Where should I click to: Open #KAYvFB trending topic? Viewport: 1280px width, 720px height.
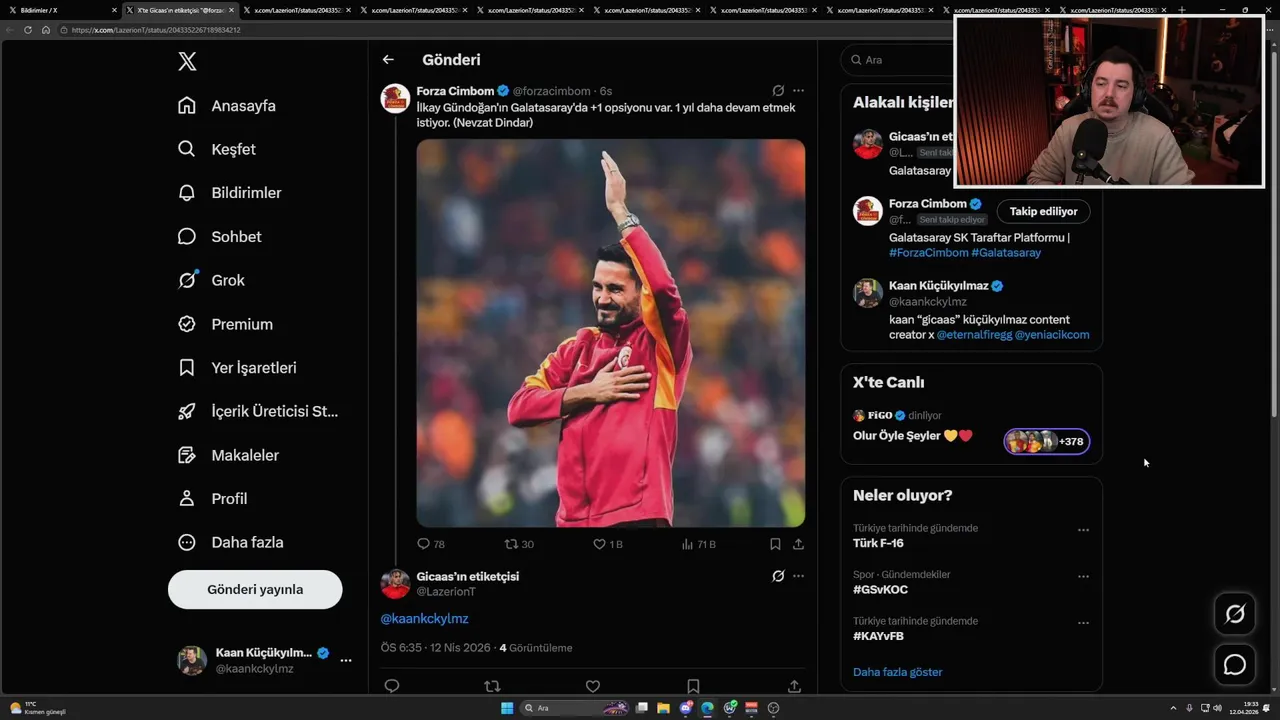[x=878, y=636]
